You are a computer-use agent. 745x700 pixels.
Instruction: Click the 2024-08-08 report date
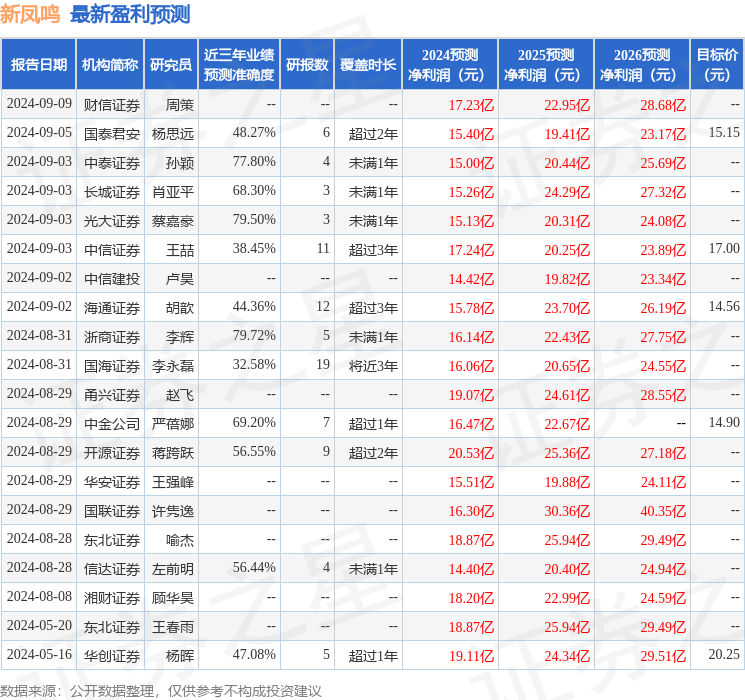[x=39, y=596]
